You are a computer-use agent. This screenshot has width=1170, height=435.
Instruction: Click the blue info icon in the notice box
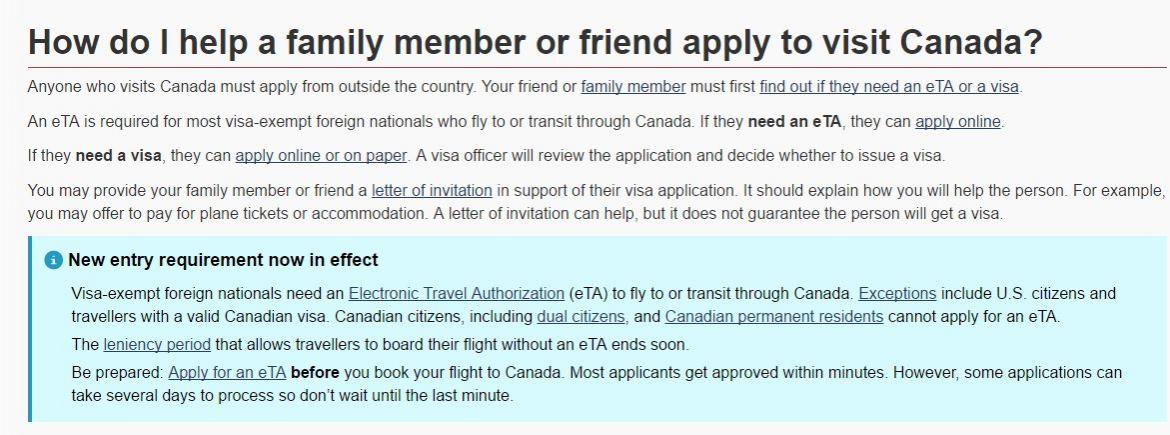click(x=54, y=260)
